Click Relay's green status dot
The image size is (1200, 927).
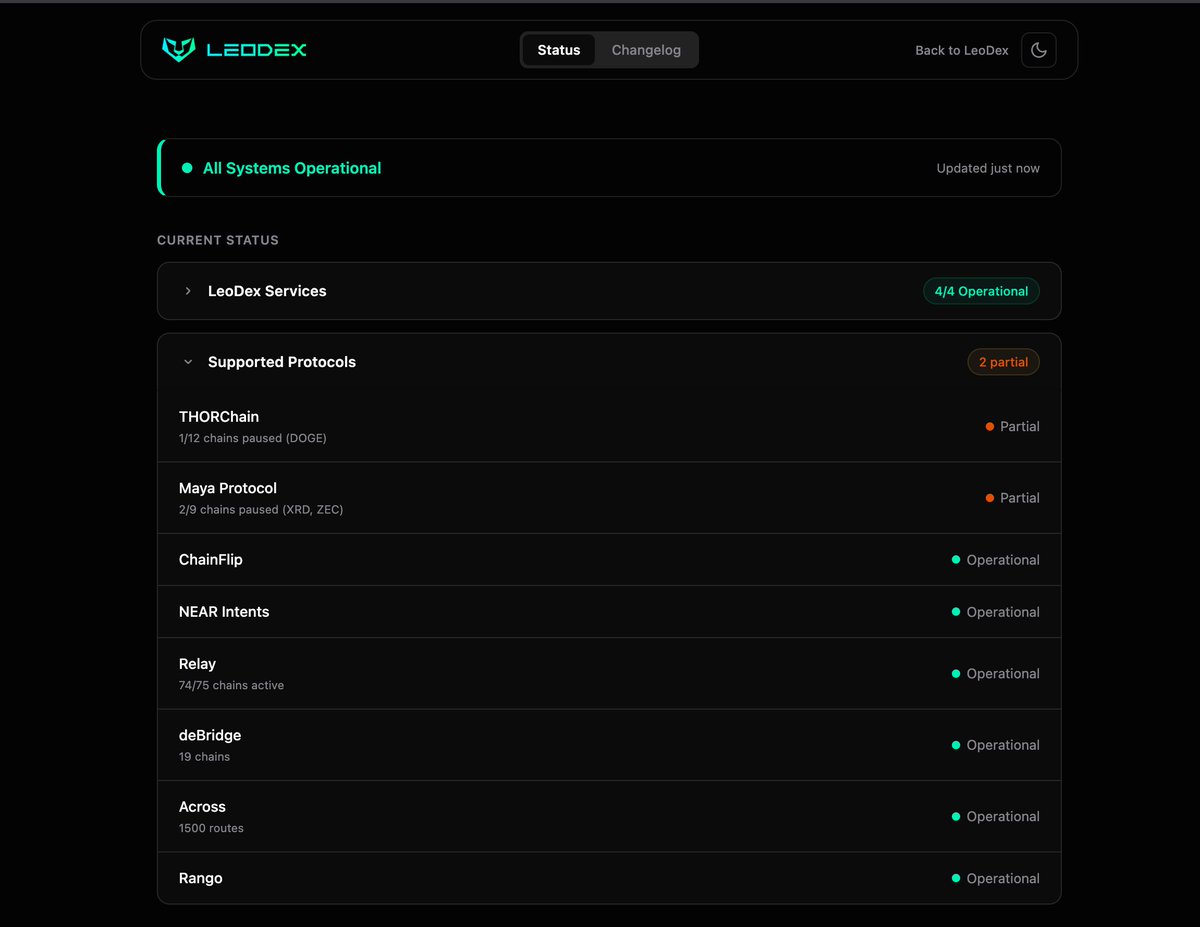pyautogui.click(x=956, y=674)
